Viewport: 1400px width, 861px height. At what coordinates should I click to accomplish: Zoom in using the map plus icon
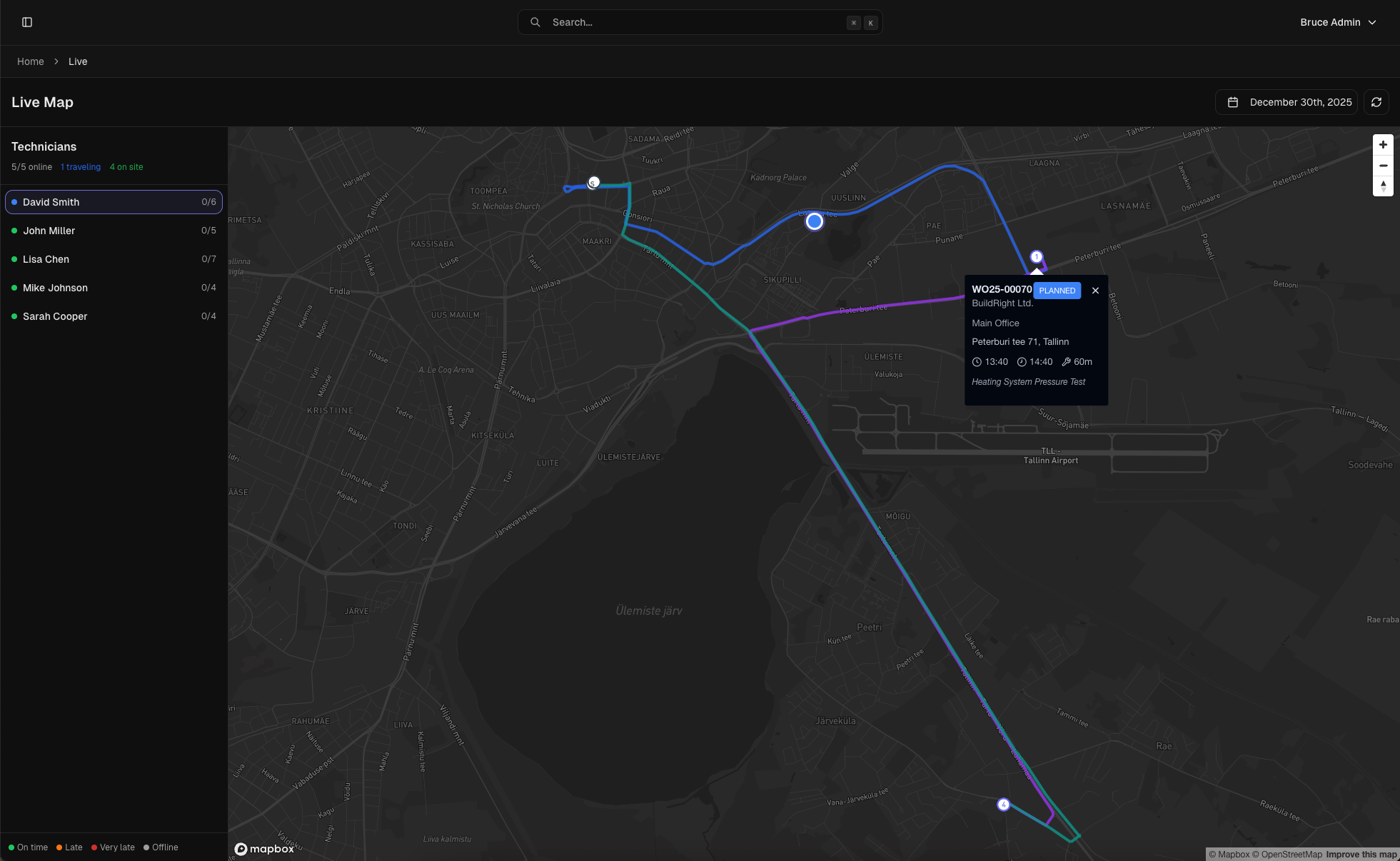click(x=1383, y=144)
